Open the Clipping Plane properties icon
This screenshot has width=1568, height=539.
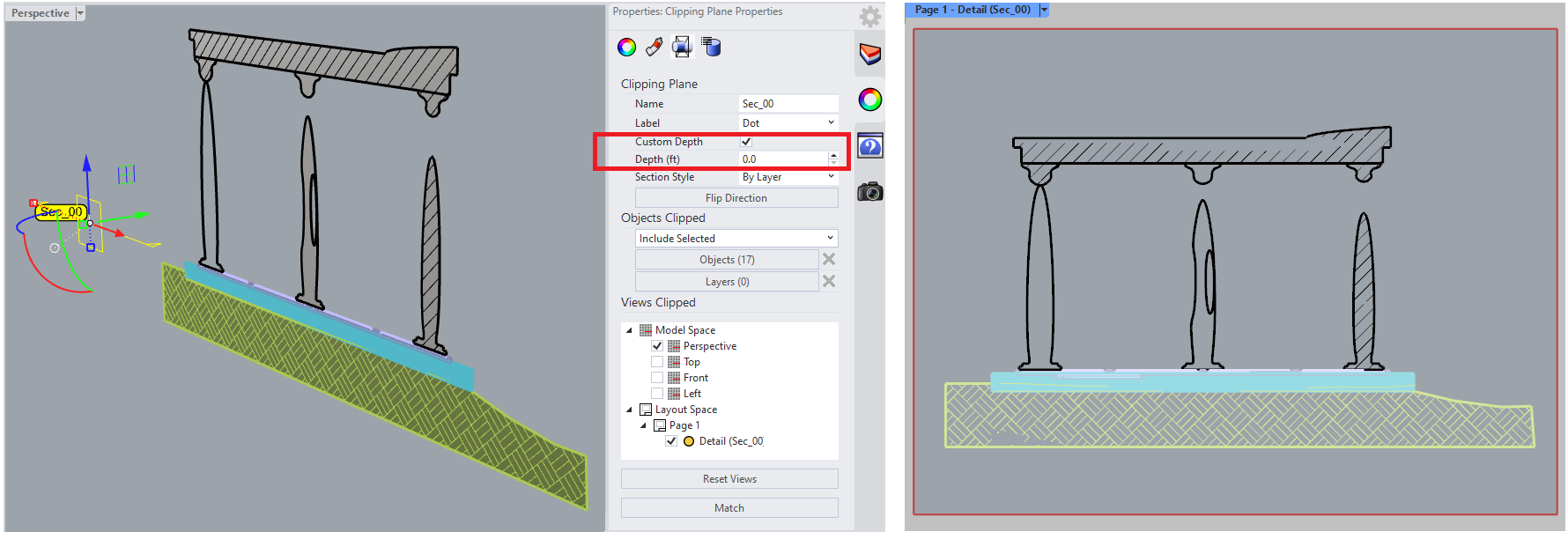682,48
